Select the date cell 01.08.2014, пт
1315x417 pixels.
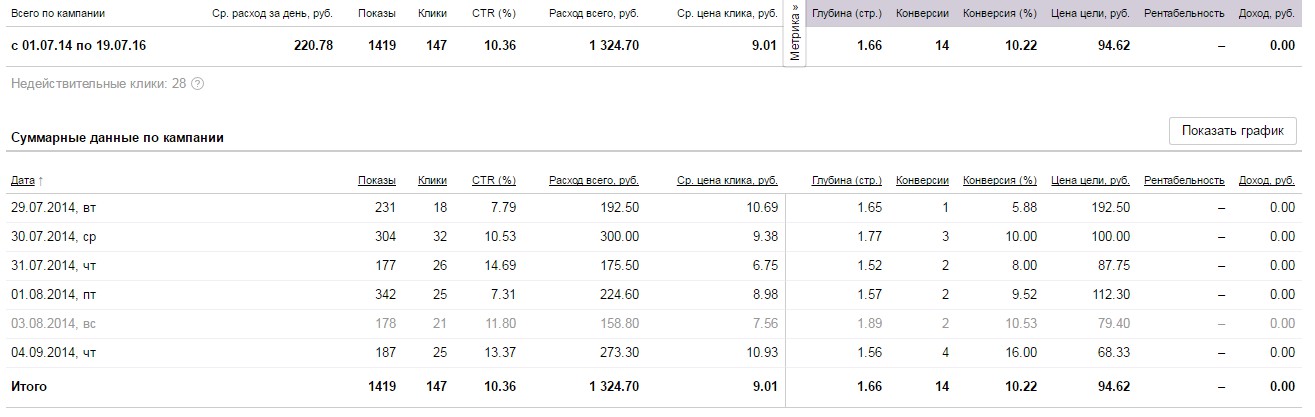coord(53,295)
